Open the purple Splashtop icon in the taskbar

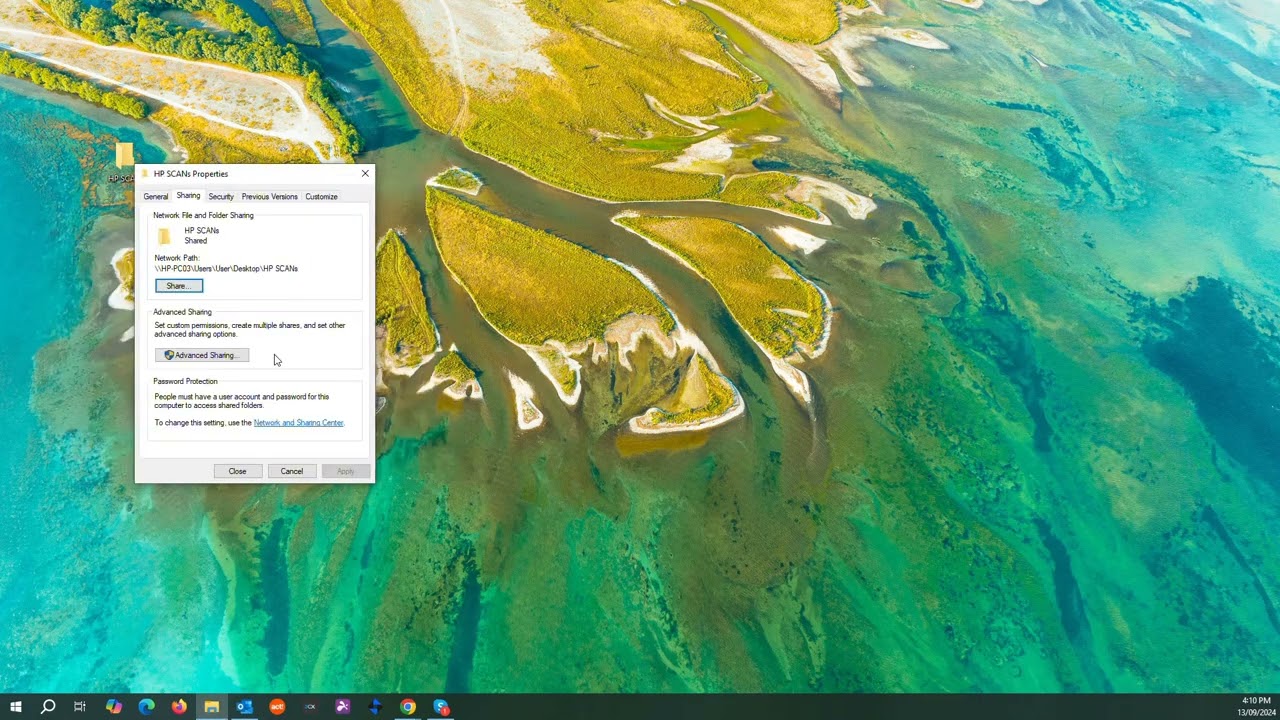[342, 707]
